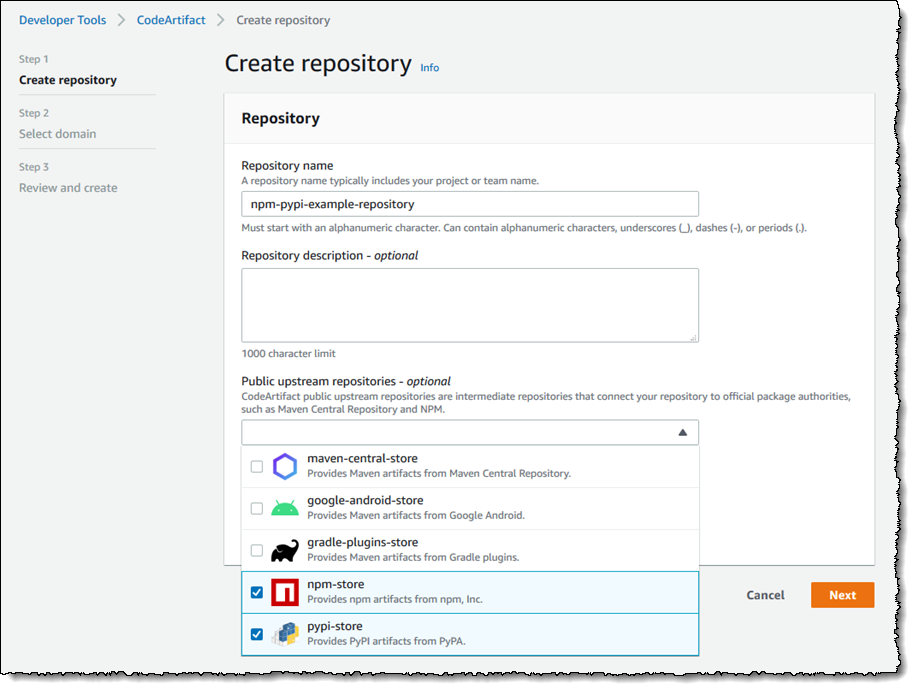Click the Cancel button
Image resolution: width=917 pixels, height=694 pixels.
[765, 595]
